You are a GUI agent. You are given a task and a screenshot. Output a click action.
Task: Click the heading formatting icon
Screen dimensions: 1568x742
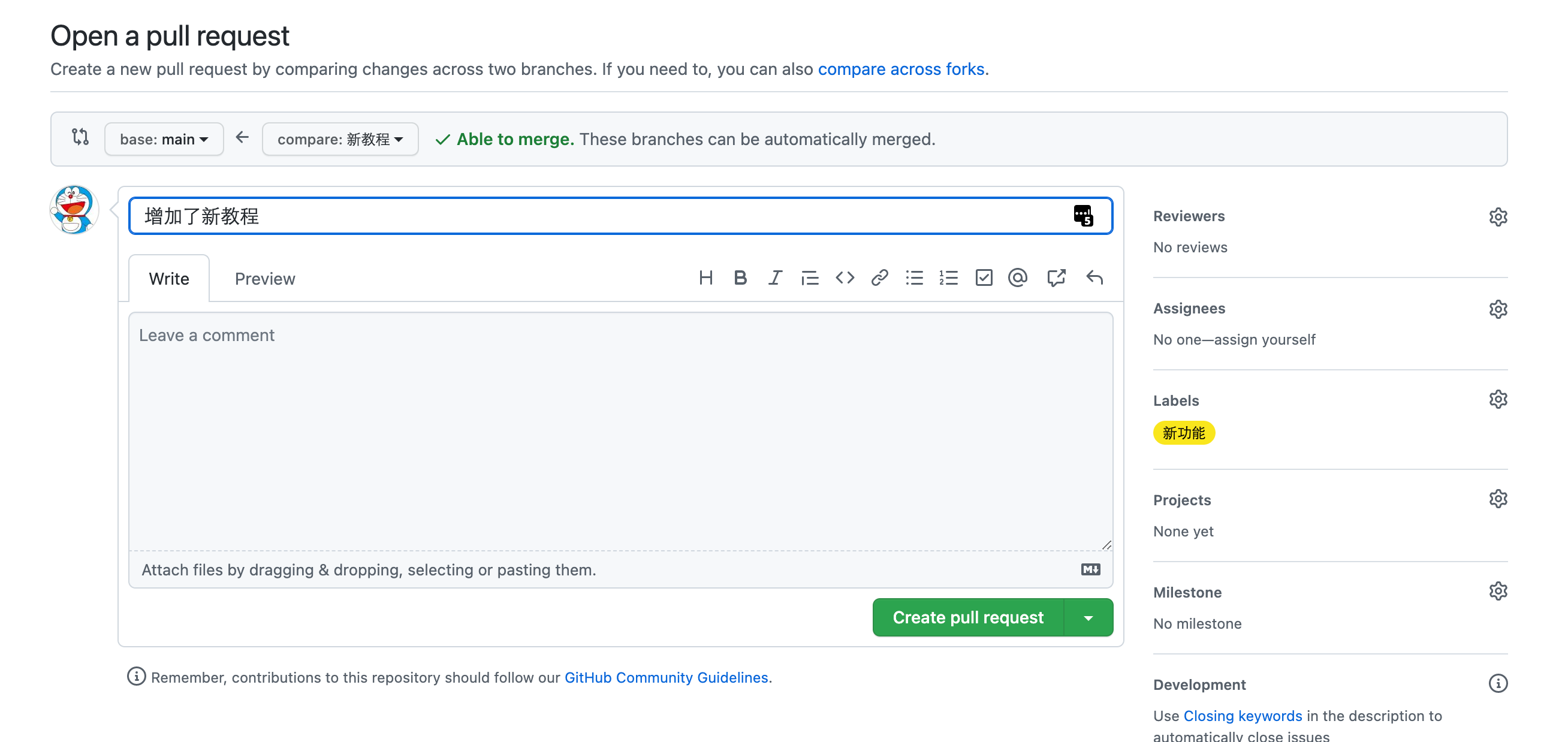(x=705, y=278)
